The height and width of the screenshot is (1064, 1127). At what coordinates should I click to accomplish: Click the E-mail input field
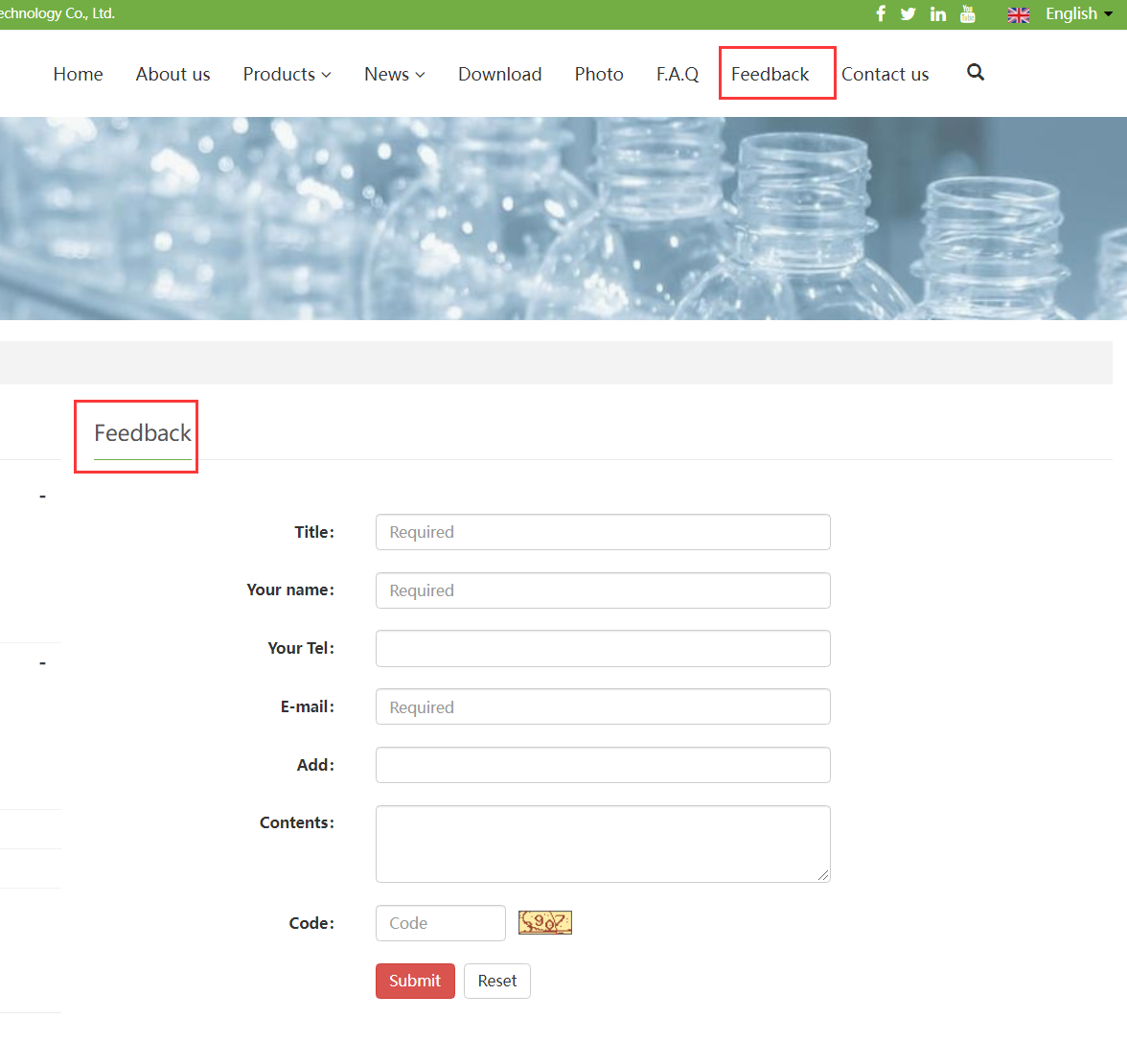603,706
